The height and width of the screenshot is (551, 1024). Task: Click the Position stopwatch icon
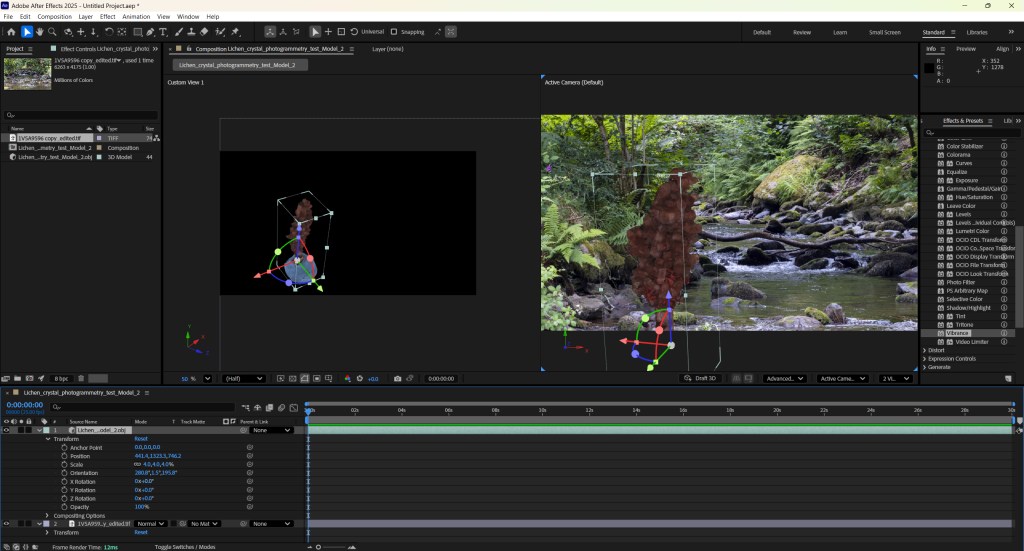point(63,456)
